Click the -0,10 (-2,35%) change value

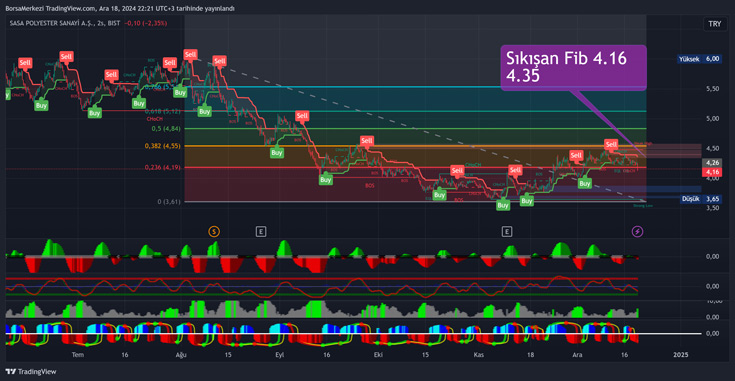pos(146,23)
